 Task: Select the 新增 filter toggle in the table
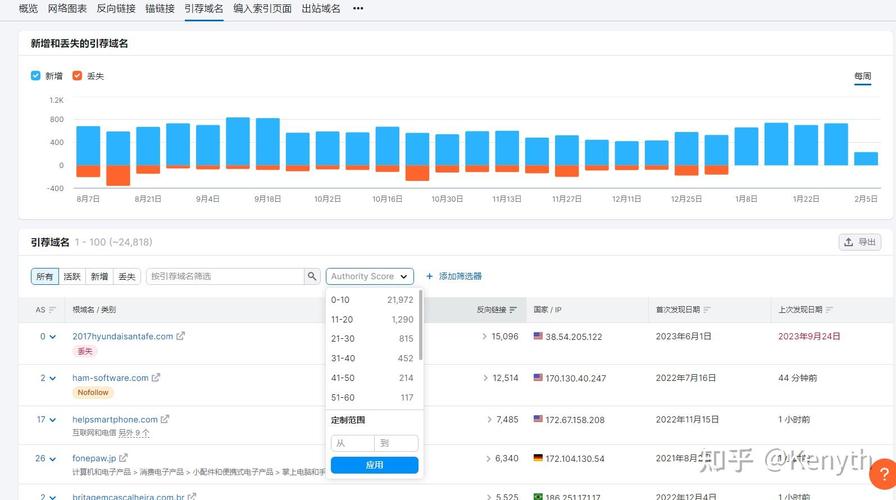[x=99, y=277]
